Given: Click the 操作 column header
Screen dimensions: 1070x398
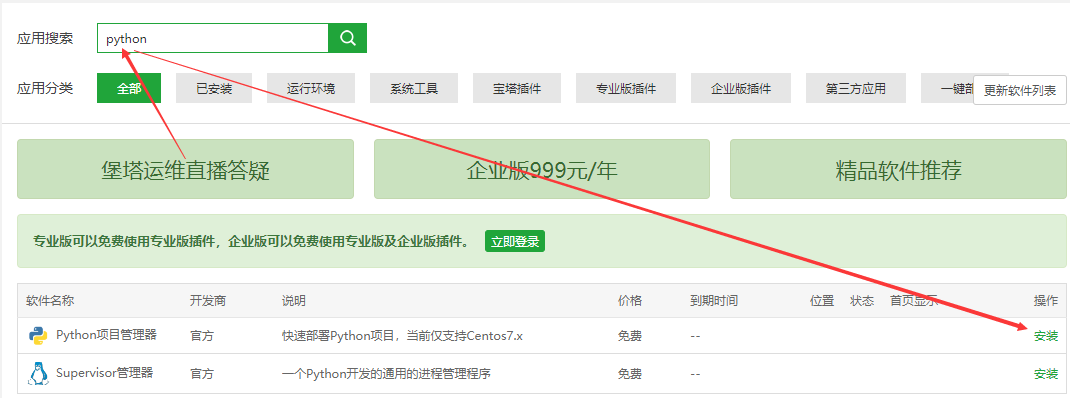Looking at the screenshot, I should (x=1045, y=300).
